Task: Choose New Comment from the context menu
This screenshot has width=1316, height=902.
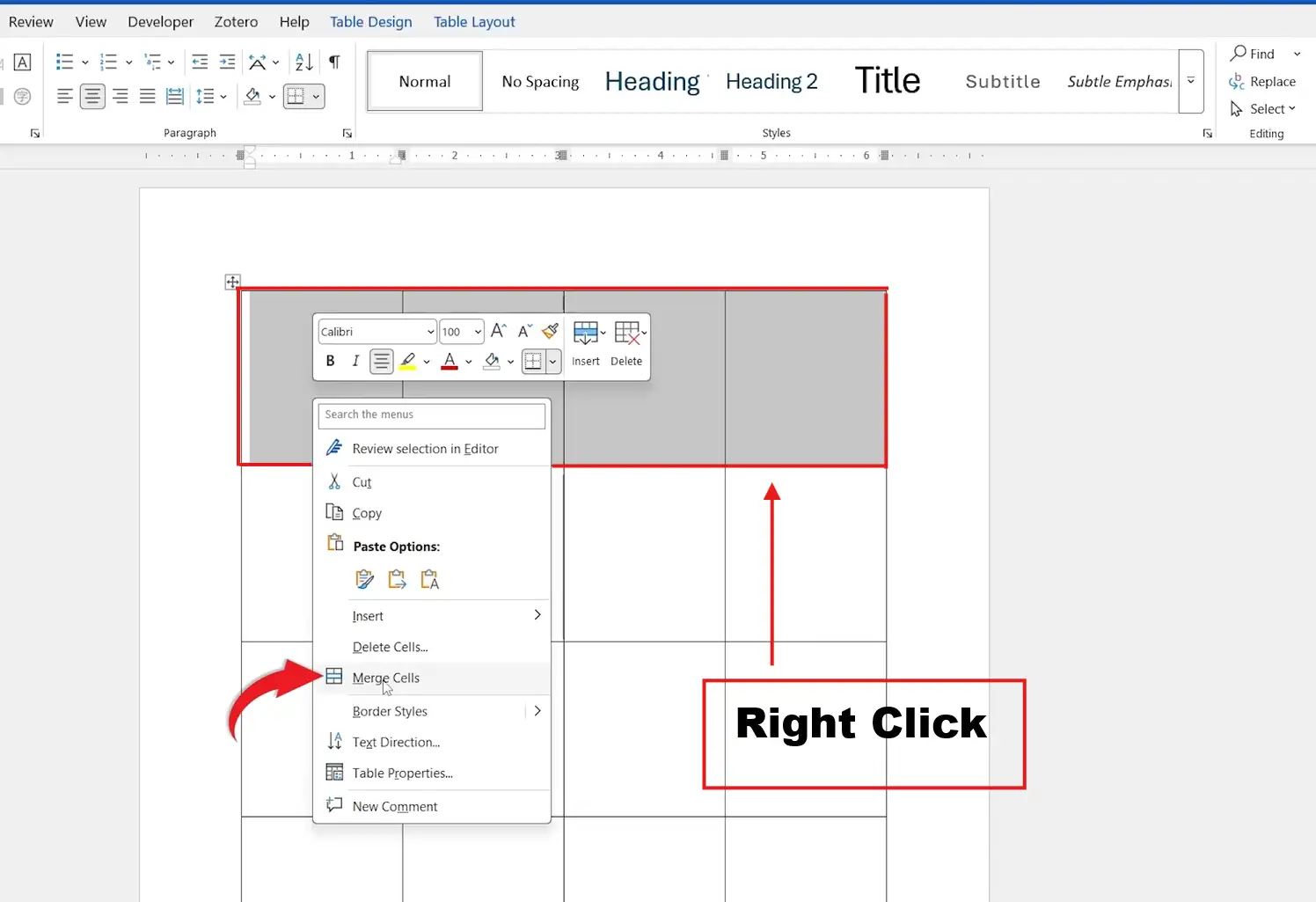Action: coord(432,806)
